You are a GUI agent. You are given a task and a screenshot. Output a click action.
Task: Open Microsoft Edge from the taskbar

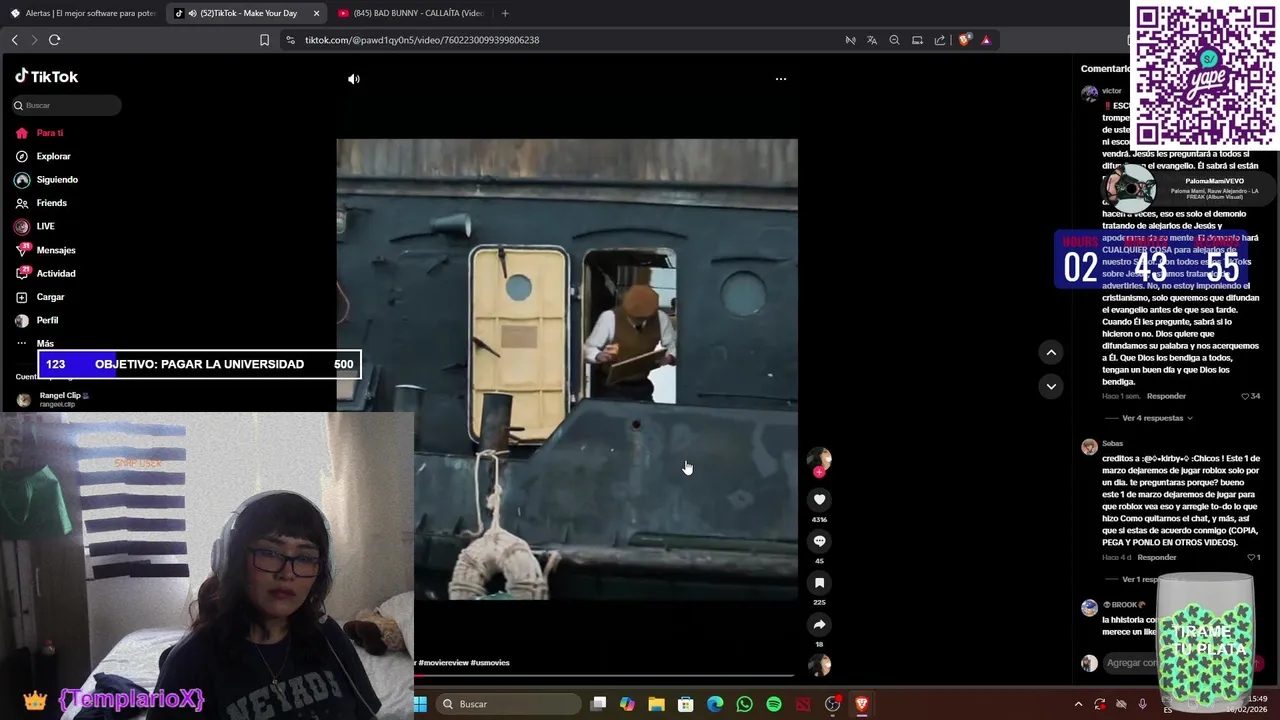pos(715,704)
